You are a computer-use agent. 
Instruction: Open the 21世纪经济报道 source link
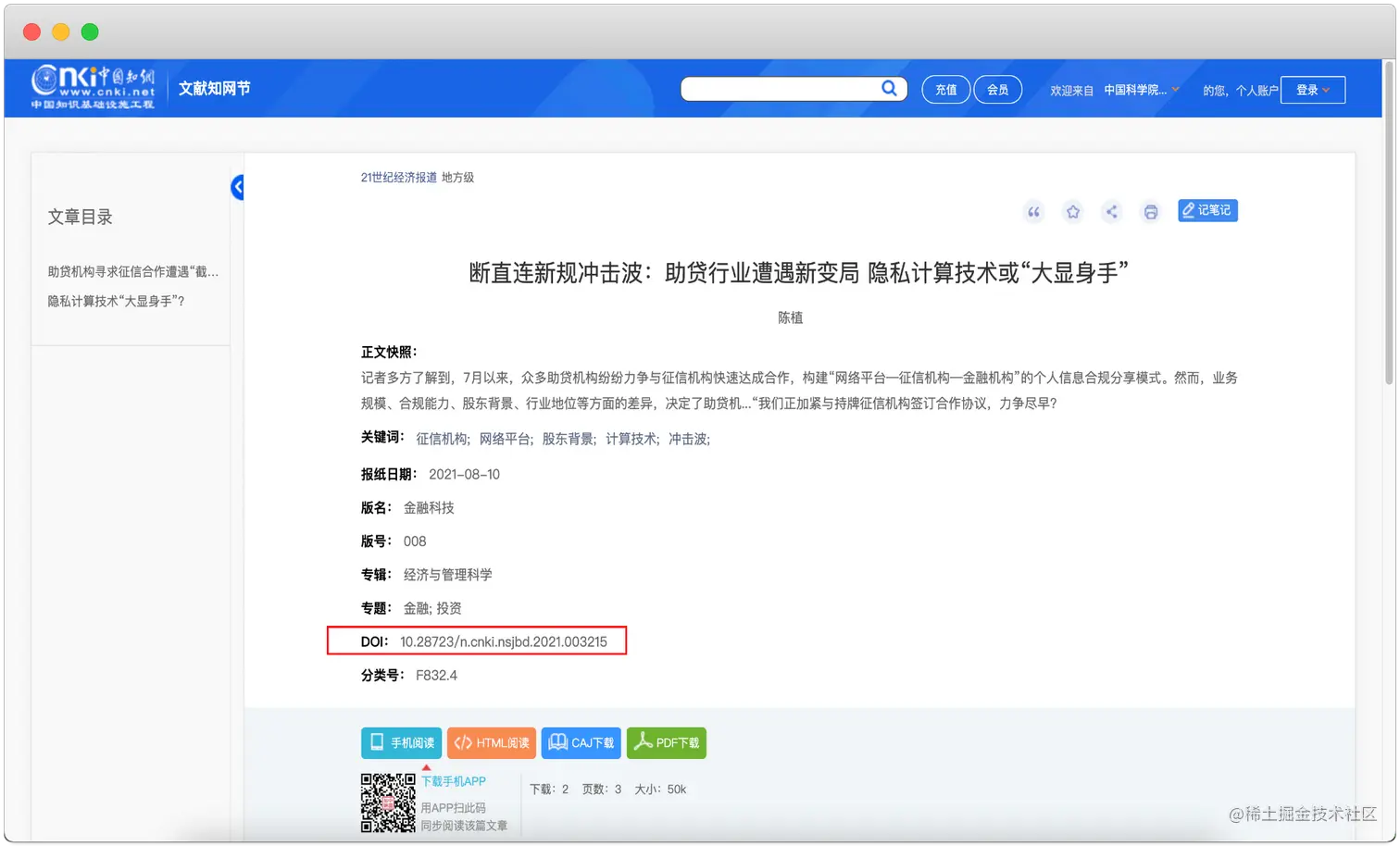[x=398, y=177]
